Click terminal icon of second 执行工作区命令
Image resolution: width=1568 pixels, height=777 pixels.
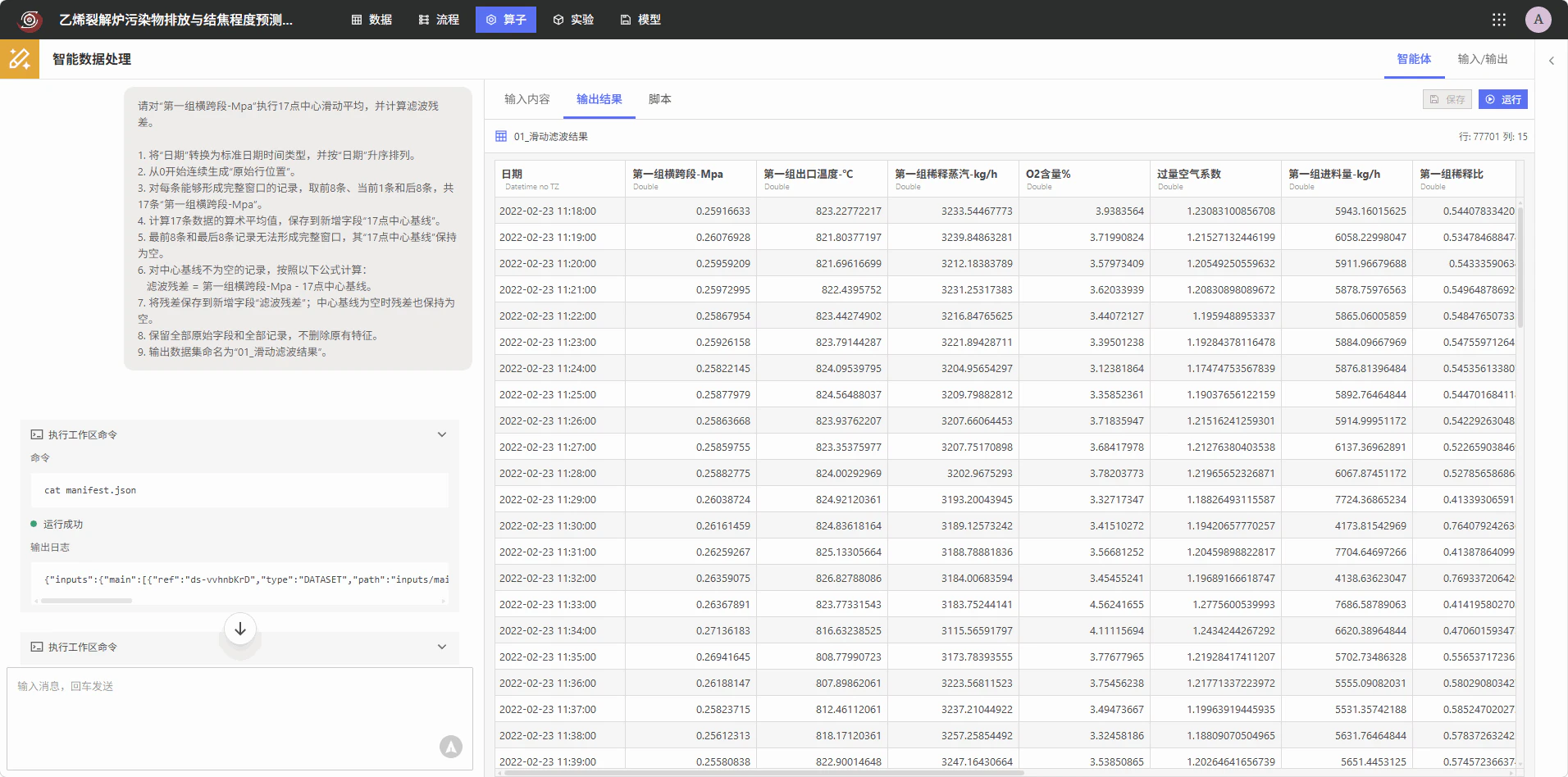coord(37,647)
